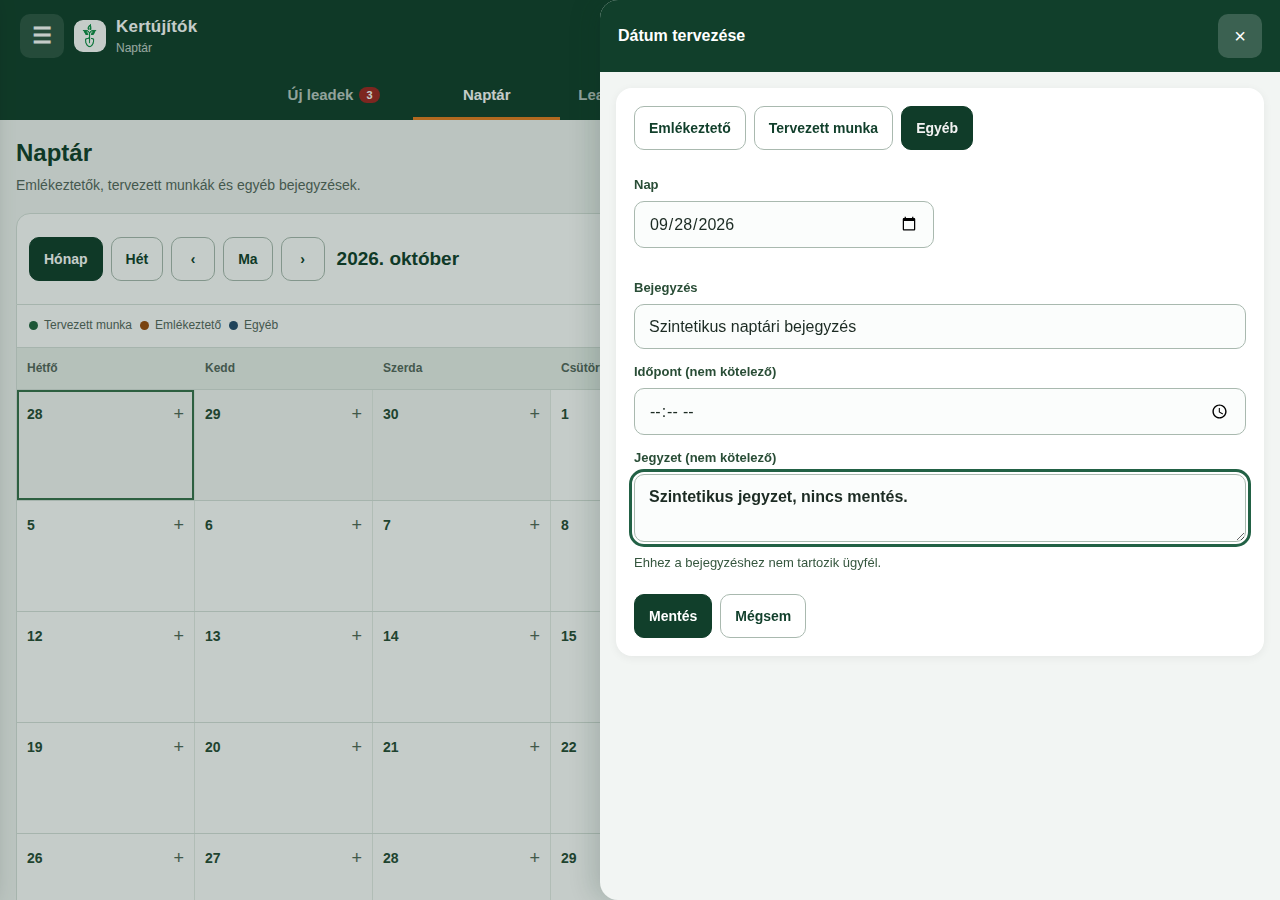
Task: Select the Hétfő 28 calendar cell
Action: (x=105, y=445)
